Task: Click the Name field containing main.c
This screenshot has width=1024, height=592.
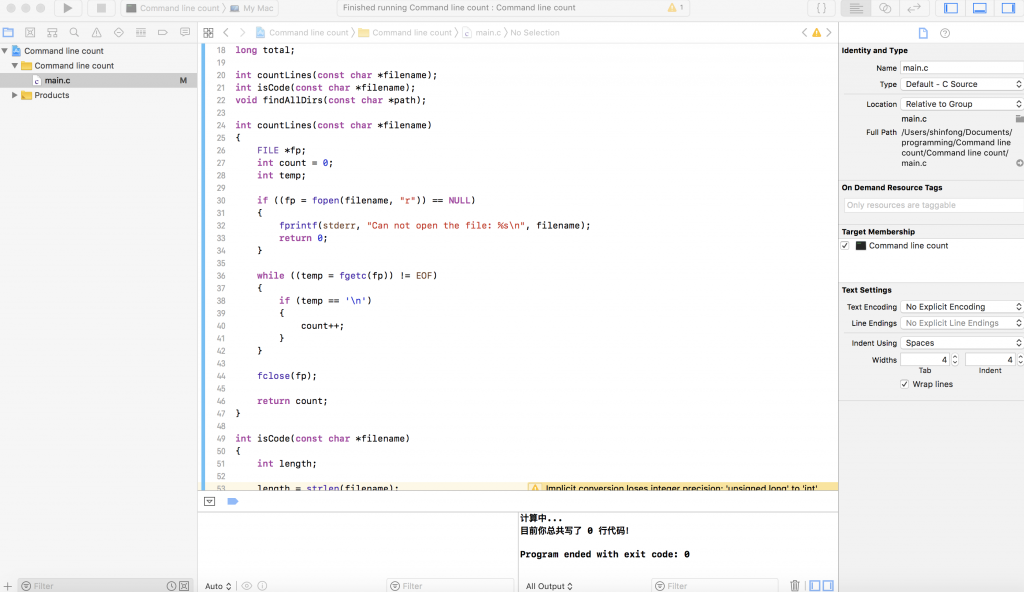Action: [961, 68]
